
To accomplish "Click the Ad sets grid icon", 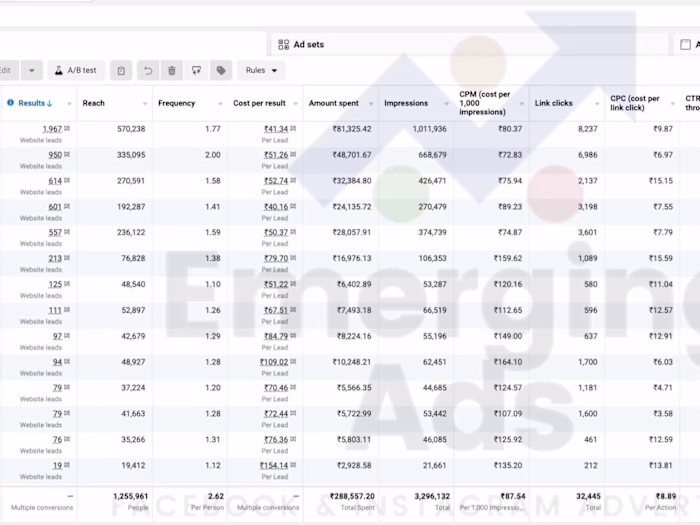I will click(283, 45).
